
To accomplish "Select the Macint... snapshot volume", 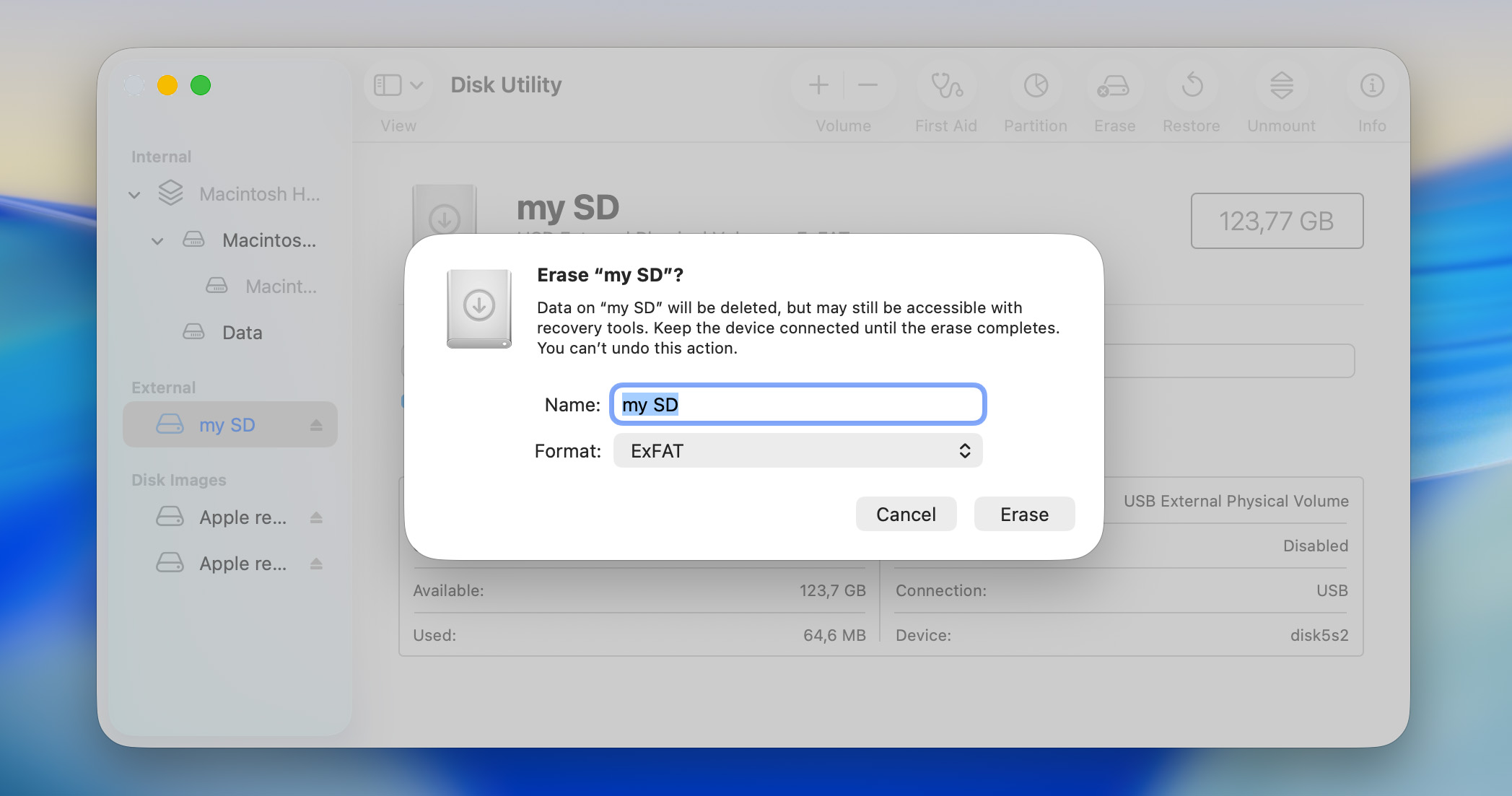I will coord(281,287).
